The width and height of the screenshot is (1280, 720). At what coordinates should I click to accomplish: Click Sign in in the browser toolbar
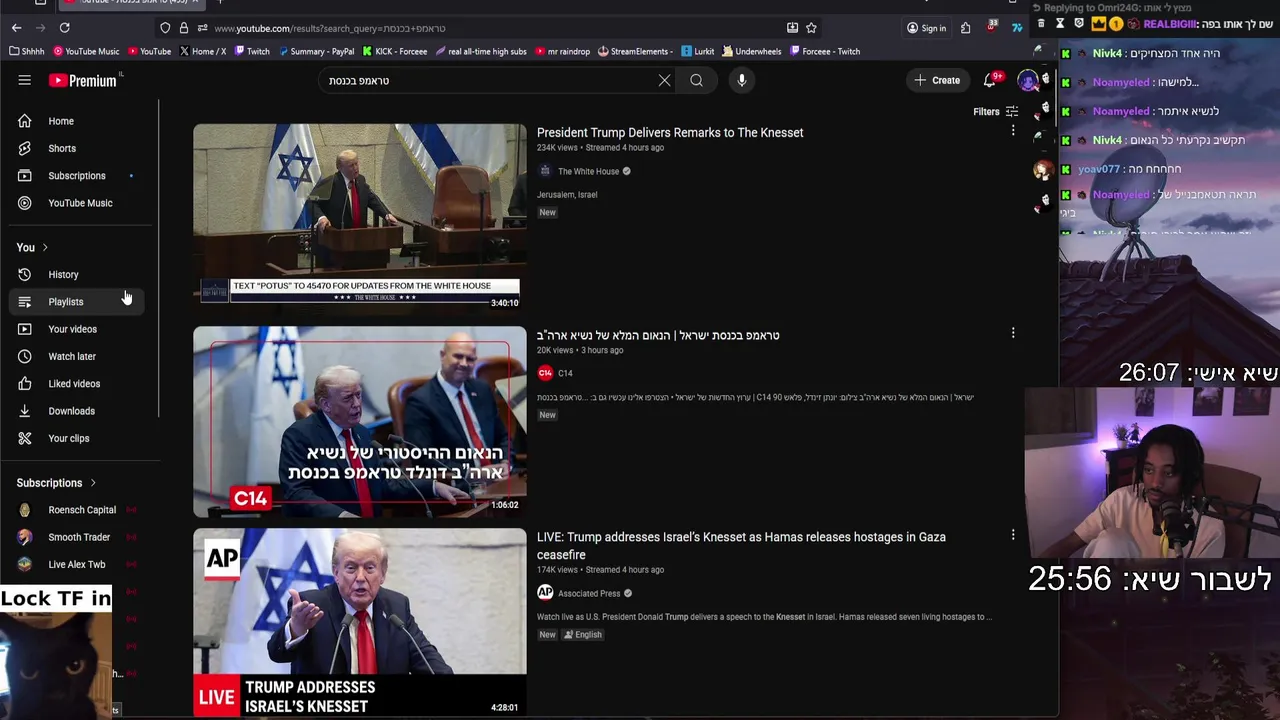(926, 28)
